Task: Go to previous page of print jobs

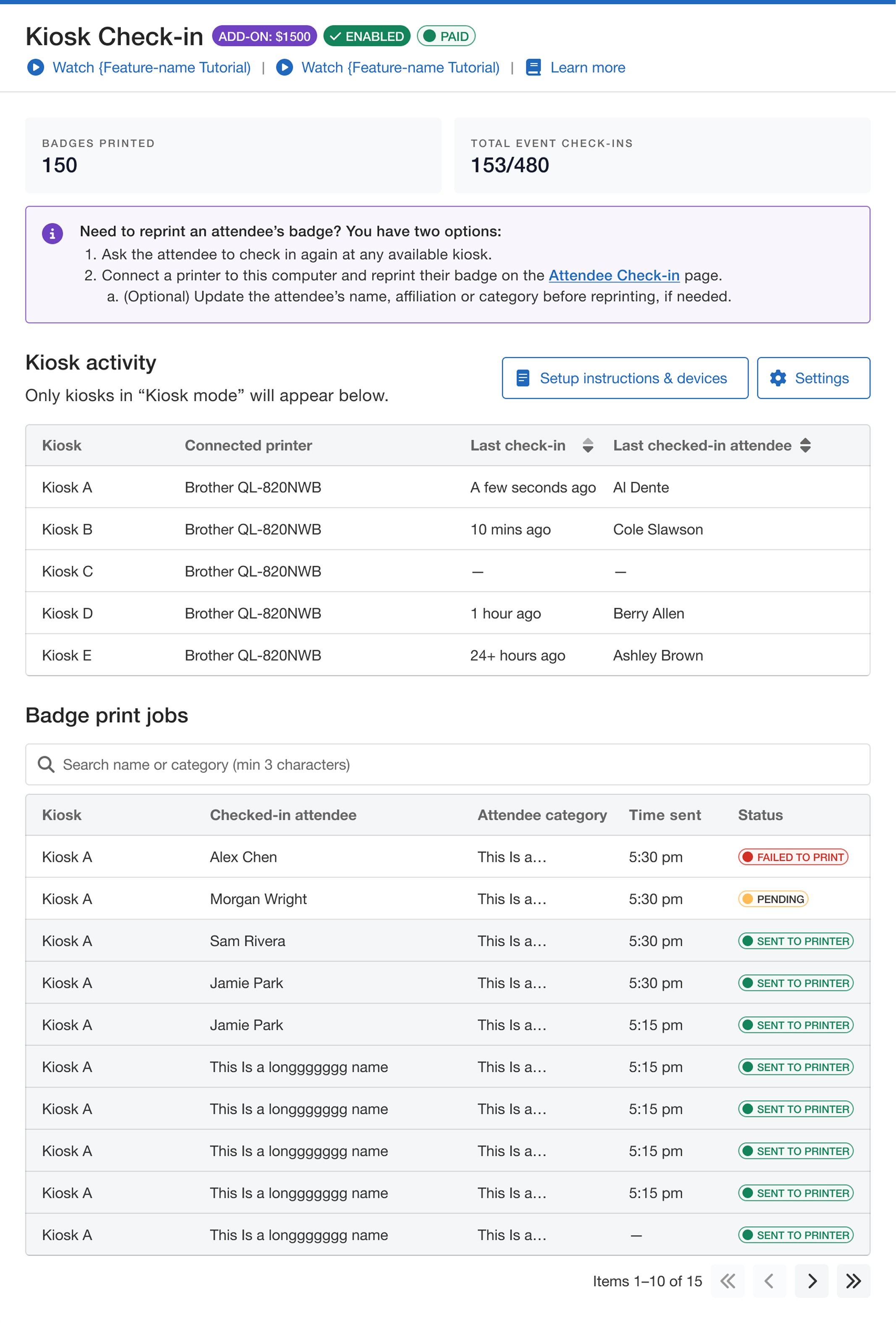Action: pyautogui.click(x=768, y=1280)
